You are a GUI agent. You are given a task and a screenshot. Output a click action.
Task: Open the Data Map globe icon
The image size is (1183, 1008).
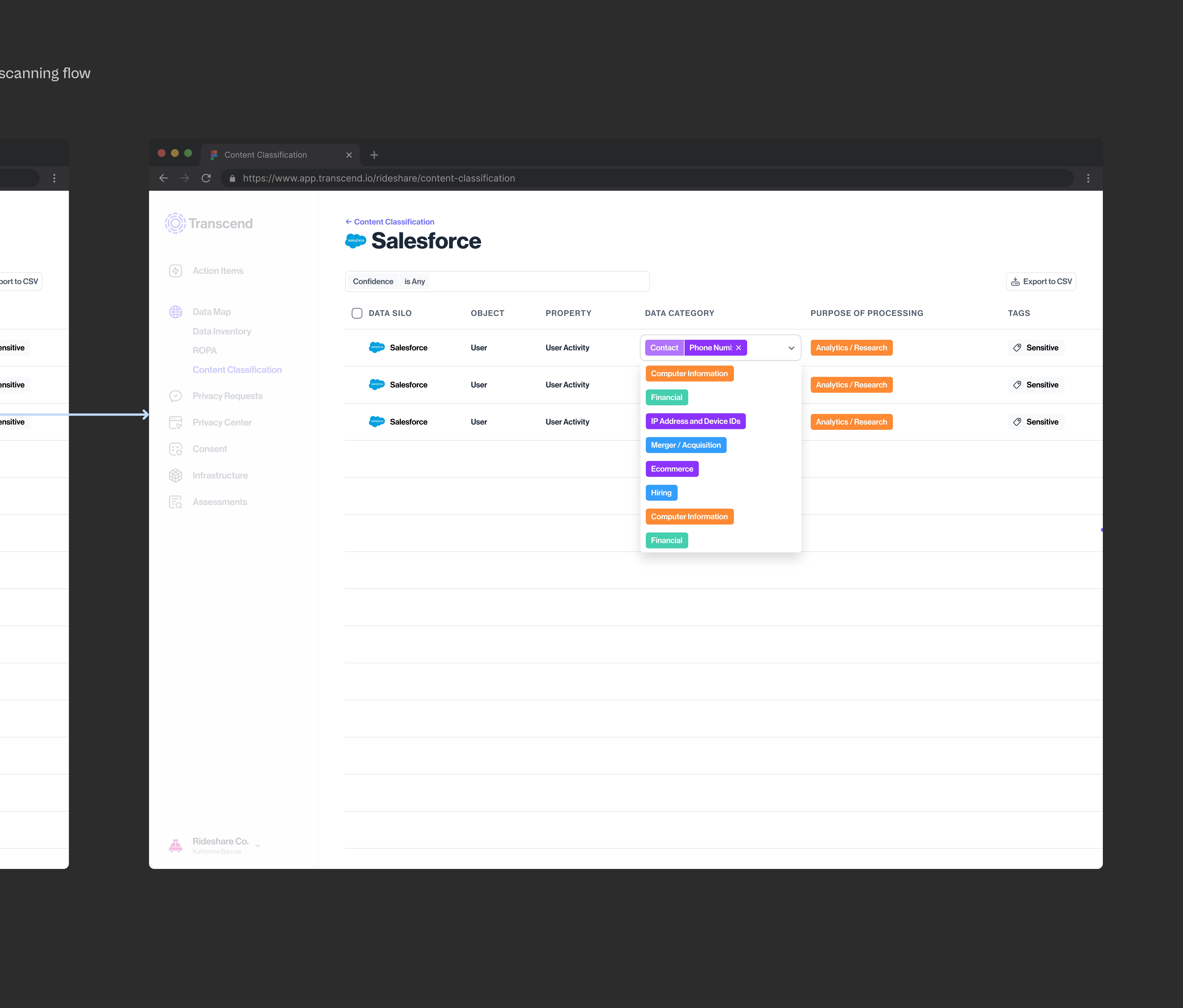tap(175, 312)
